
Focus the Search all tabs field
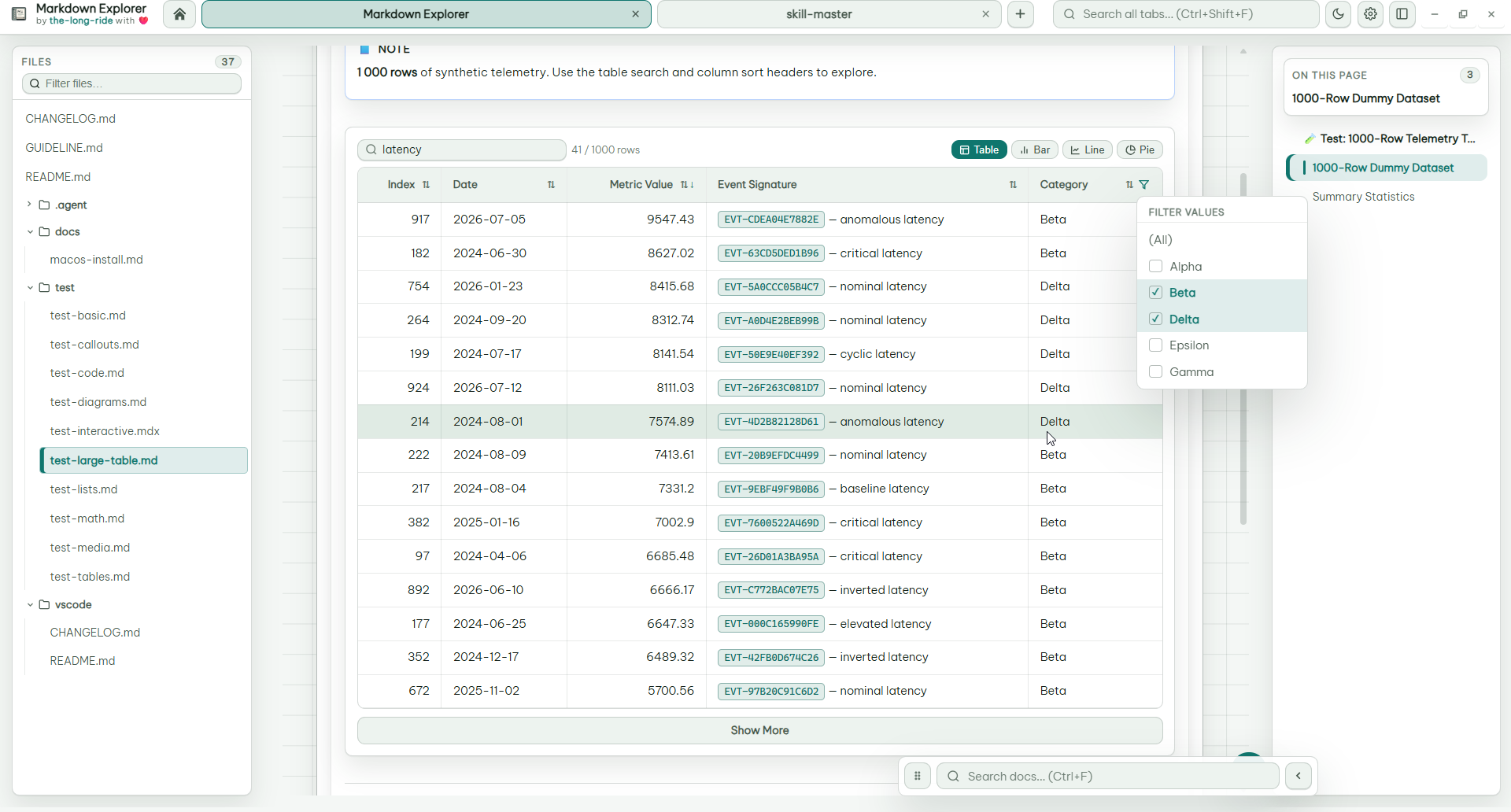tap(1186, 14)
